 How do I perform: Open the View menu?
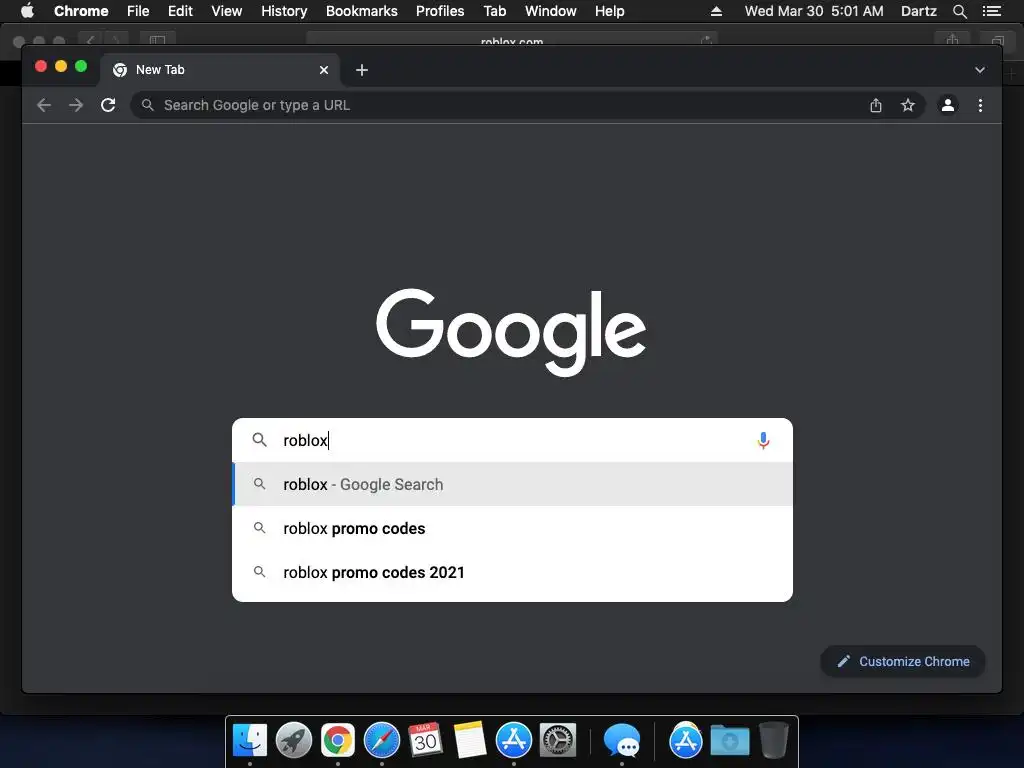click(x=227, y=11)
